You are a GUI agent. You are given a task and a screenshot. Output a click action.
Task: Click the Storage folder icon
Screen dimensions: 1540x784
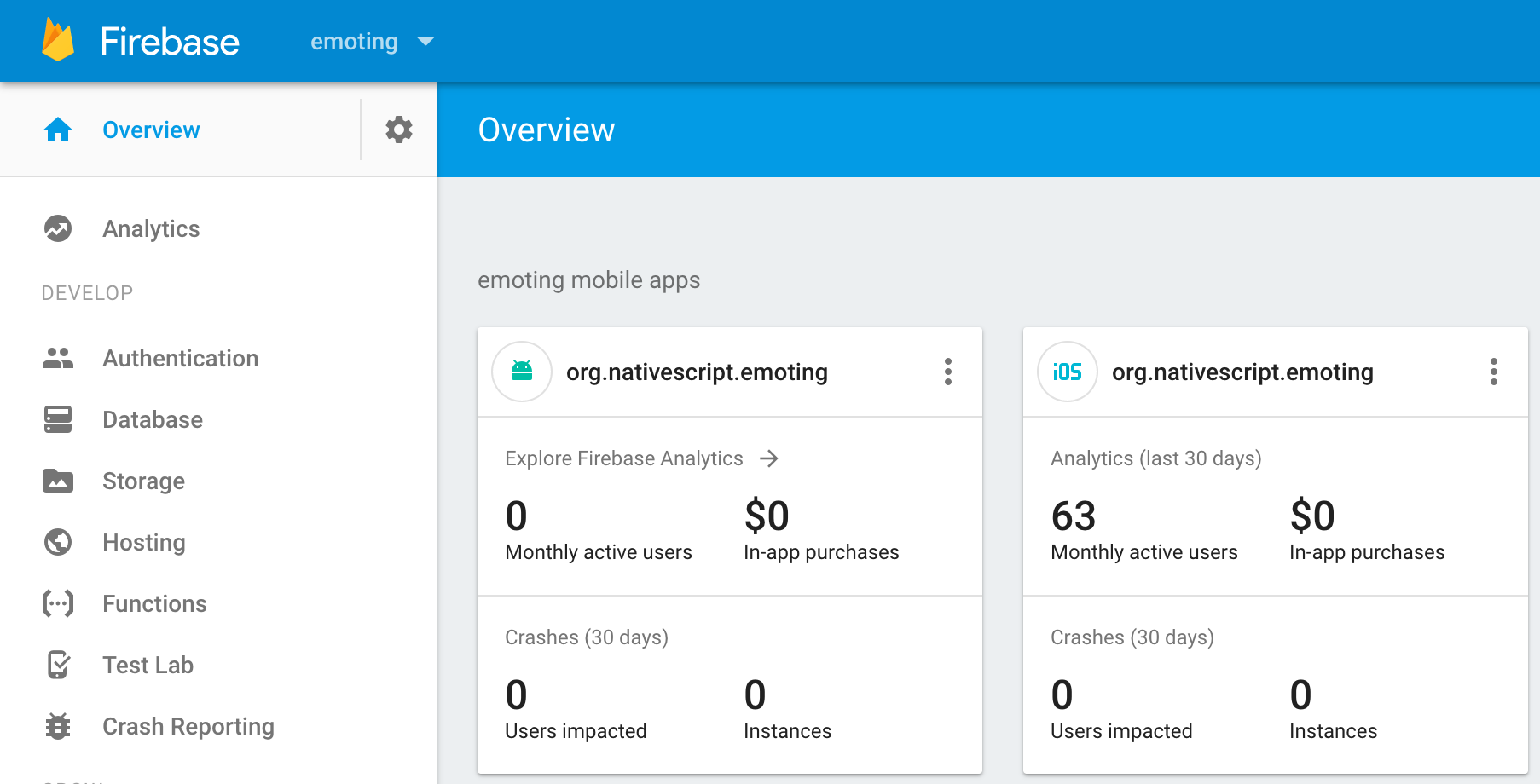(x=58, y=481)
